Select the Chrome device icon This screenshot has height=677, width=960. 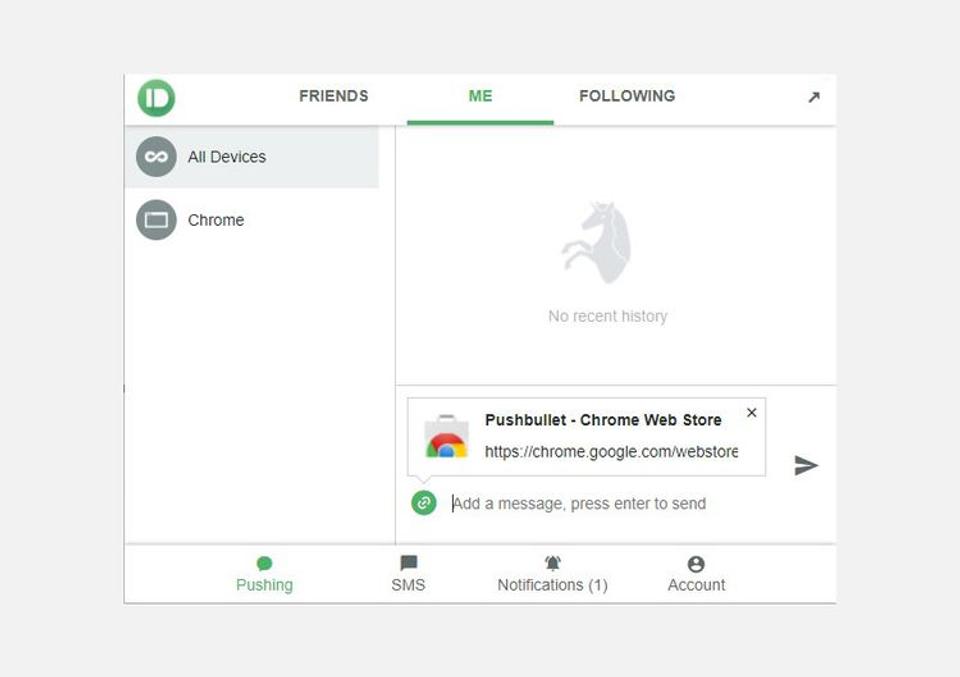pos(156,220)
